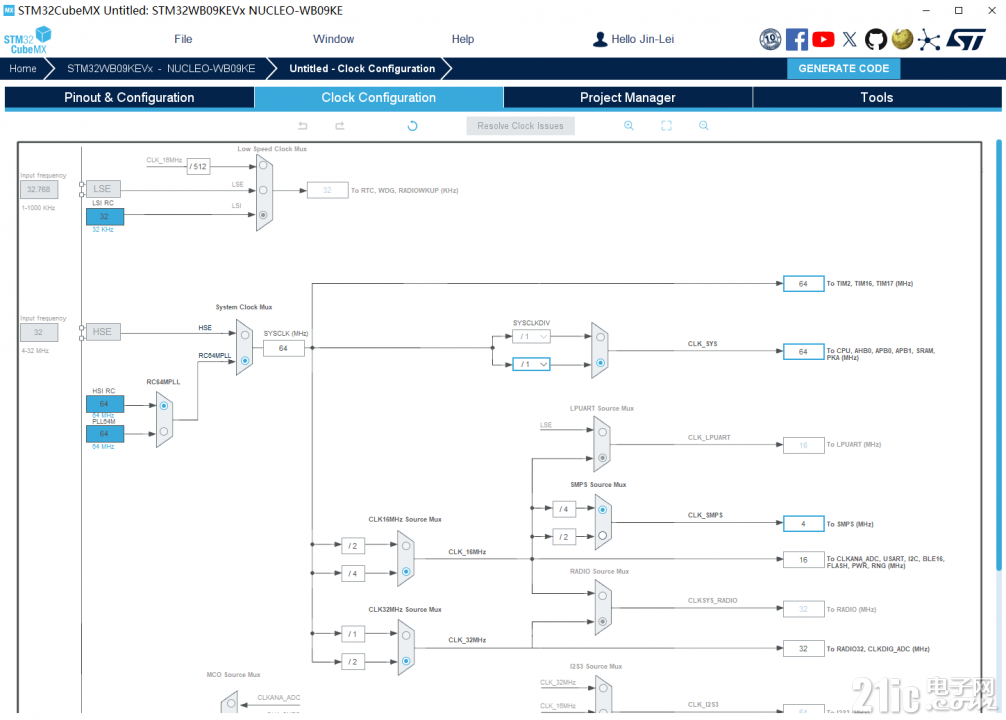The image size is (1006, 720).
Task: Click the STM32CubeMX logo
Action: pos(28,40)
